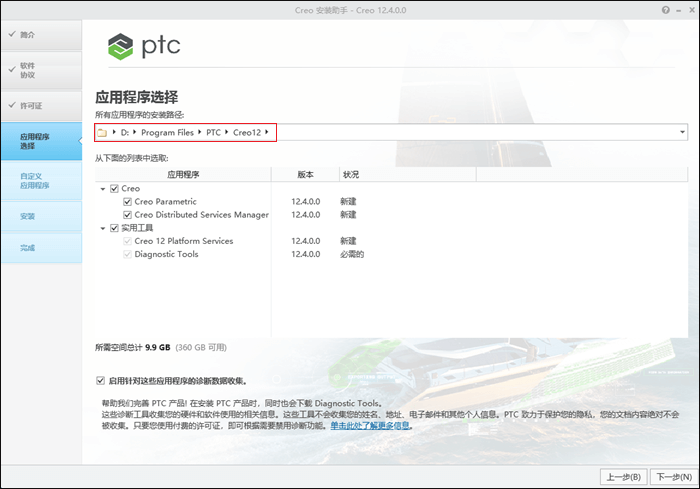Open the 自定义应用程序 step
Image resolution: width=700 pixels, height=489 pixels.
[41, 181]
